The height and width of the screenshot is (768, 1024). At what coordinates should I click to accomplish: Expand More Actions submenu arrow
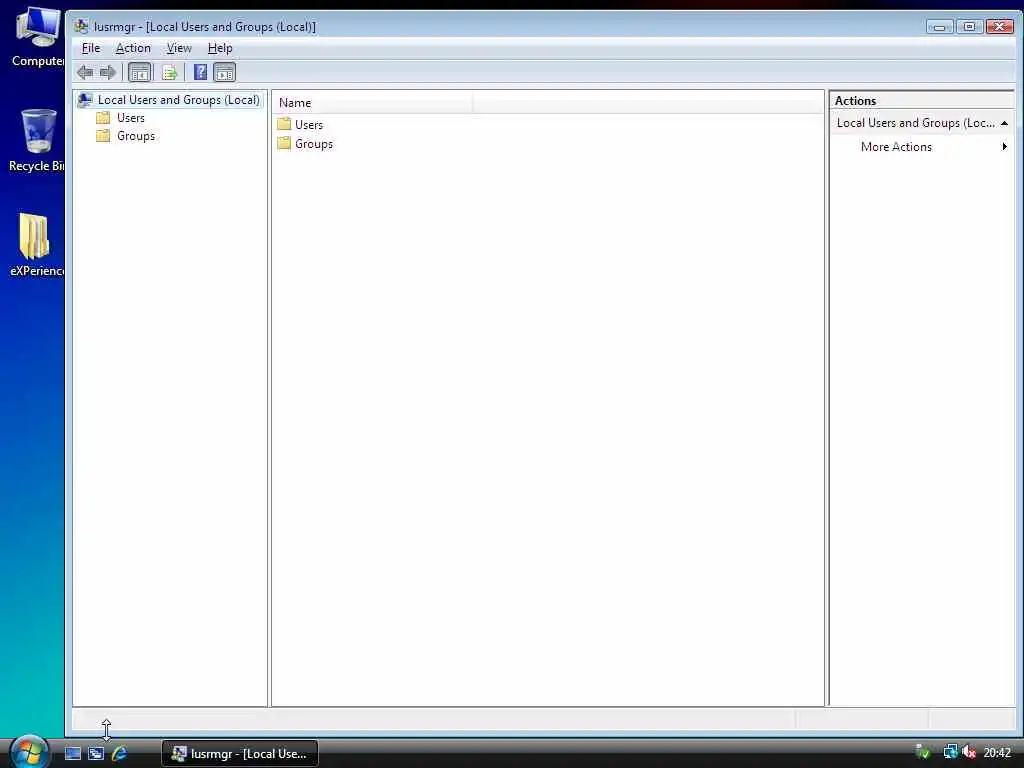(x=1004, y=147)
